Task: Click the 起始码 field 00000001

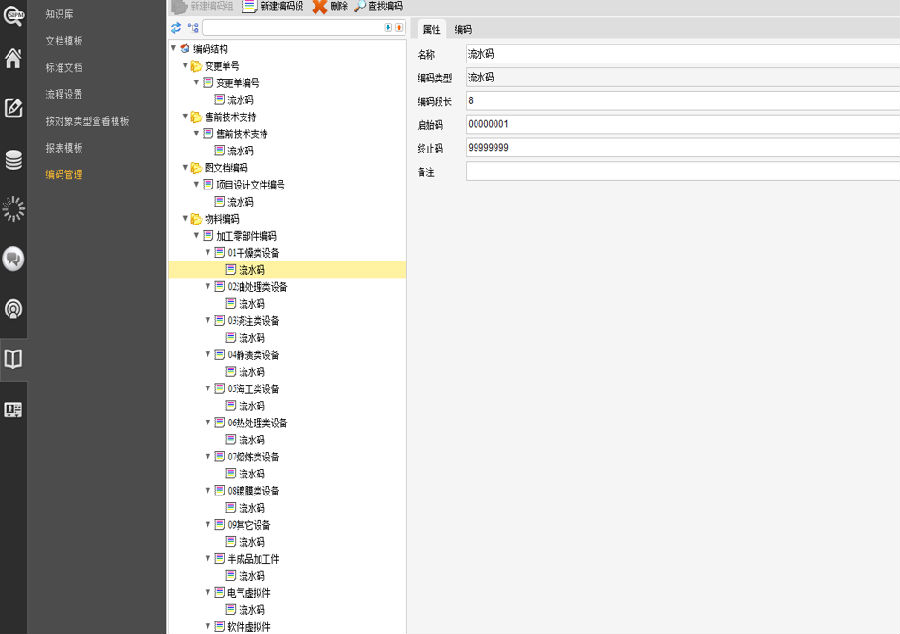Action: [x=683, y=125]
